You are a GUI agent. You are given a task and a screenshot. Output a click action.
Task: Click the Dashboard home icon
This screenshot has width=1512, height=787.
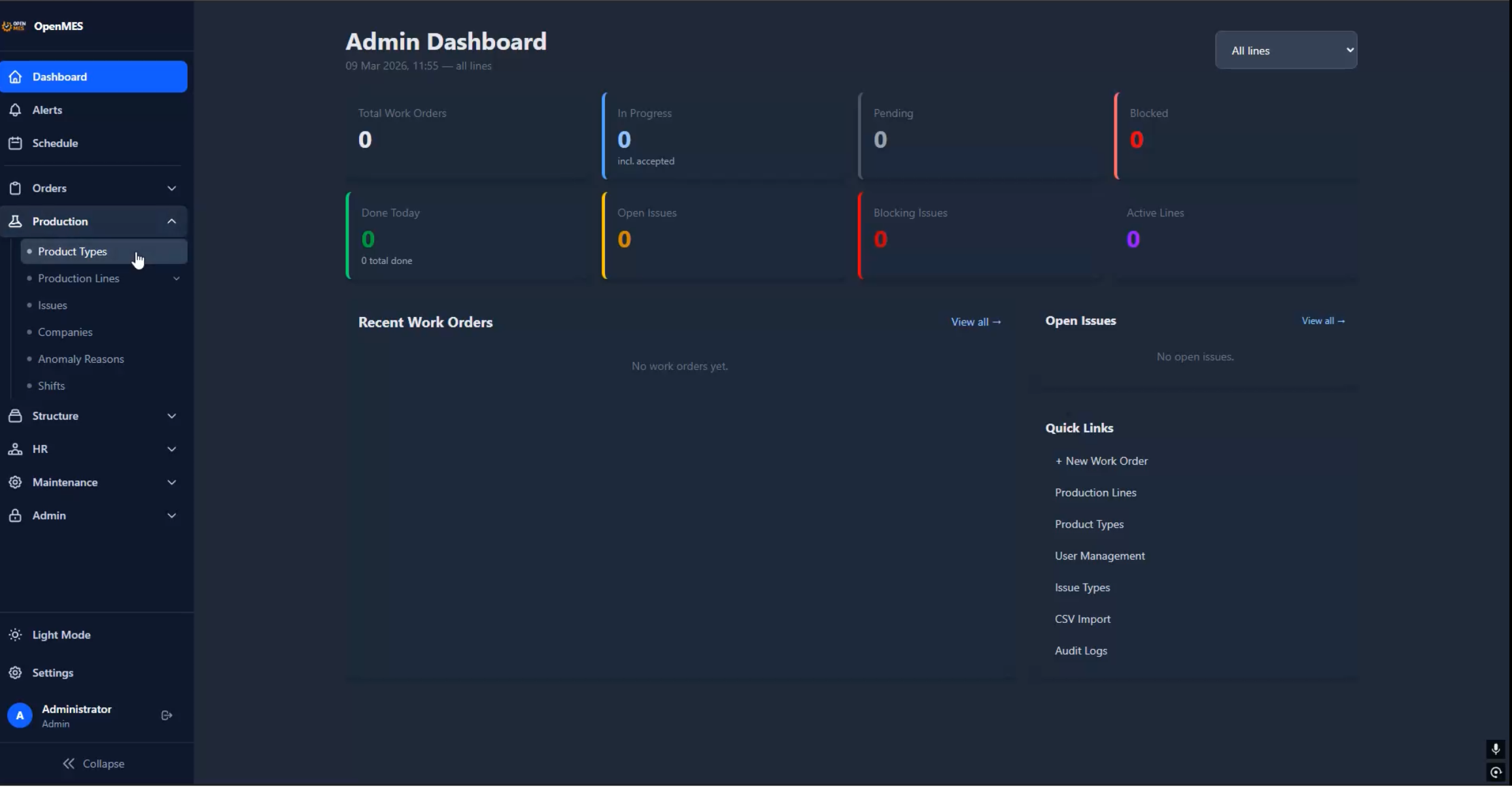point(15,77)
